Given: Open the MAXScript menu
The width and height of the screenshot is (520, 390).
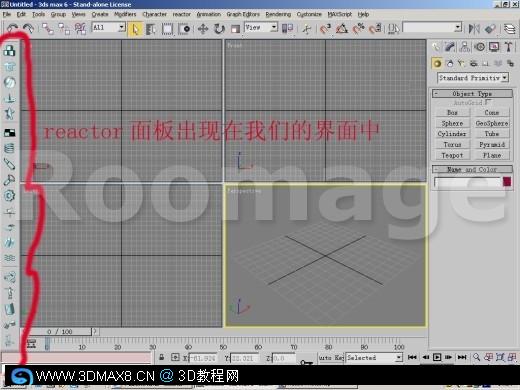Looking at the screenshot, I should (x=339, y=14).
